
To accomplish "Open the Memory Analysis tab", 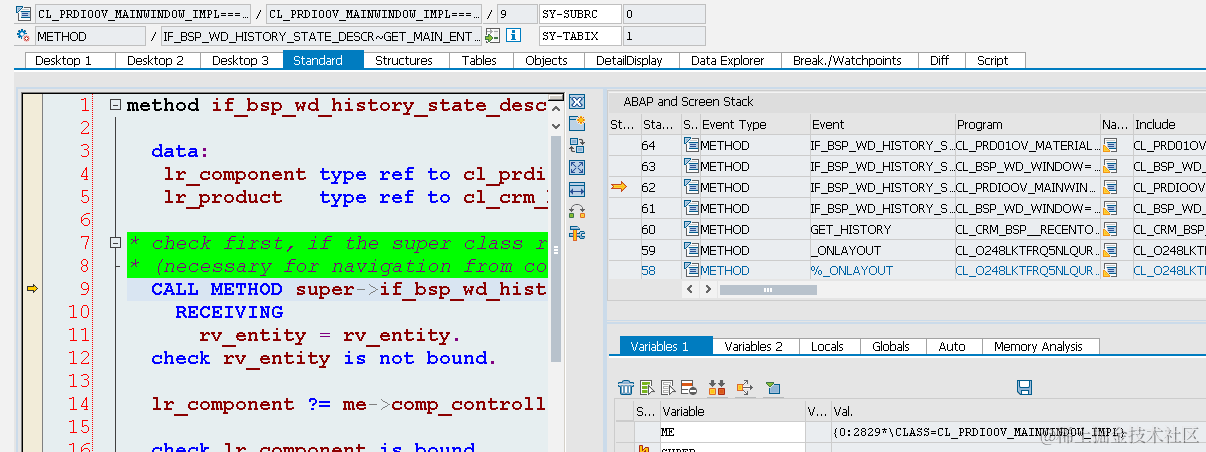I will (x=1040, y=346).
